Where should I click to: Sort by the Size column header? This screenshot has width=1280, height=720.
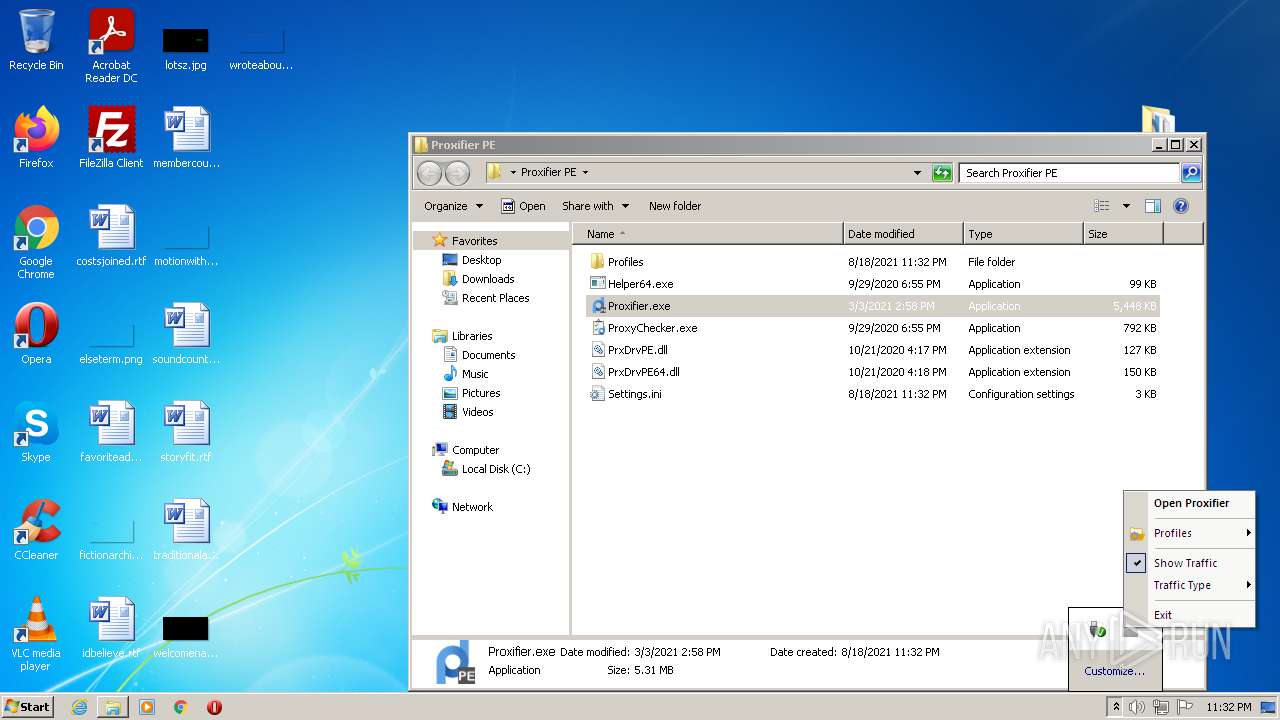1123,234
